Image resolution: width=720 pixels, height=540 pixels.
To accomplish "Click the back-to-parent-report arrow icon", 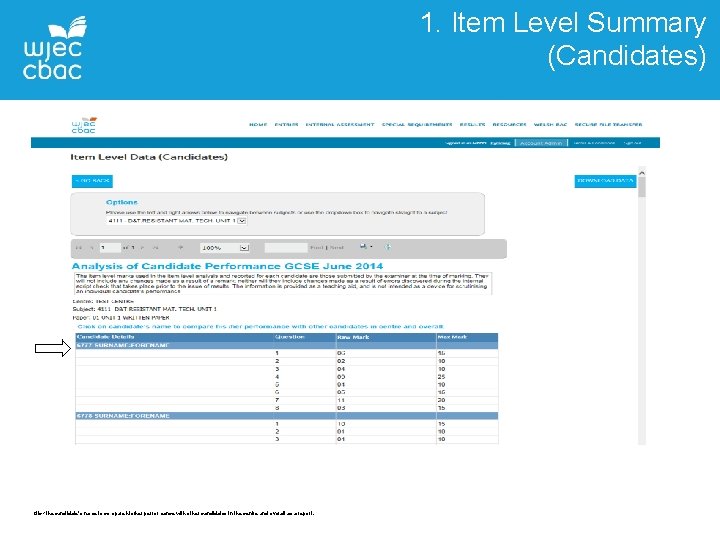I will (x=180, y=248).
